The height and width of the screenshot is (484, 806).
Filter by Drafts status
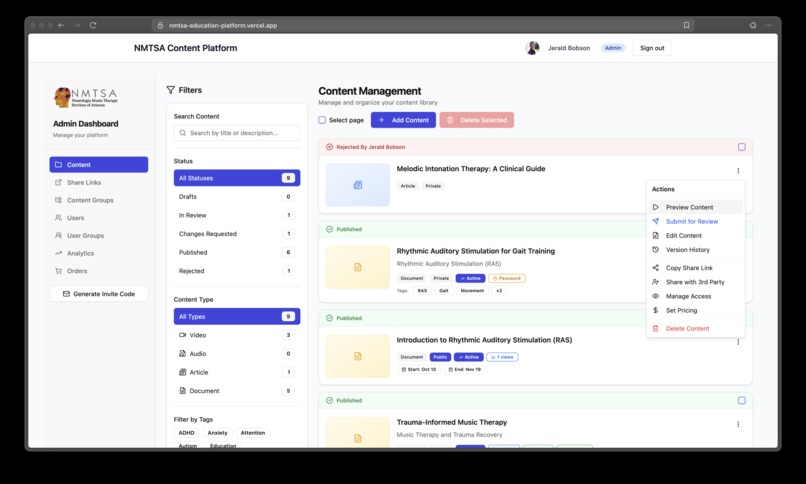237,196
